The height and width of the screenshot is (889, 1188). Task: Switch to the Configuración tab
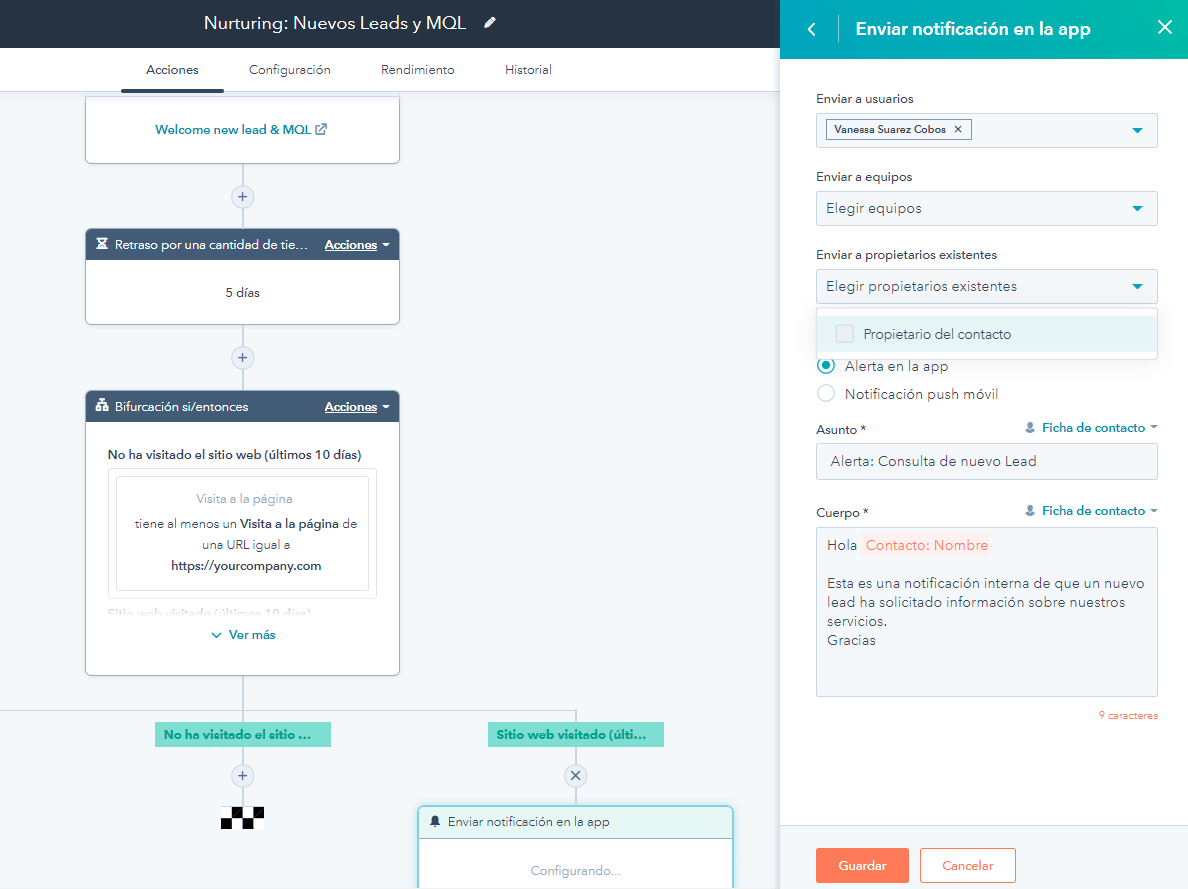point(289,70)
